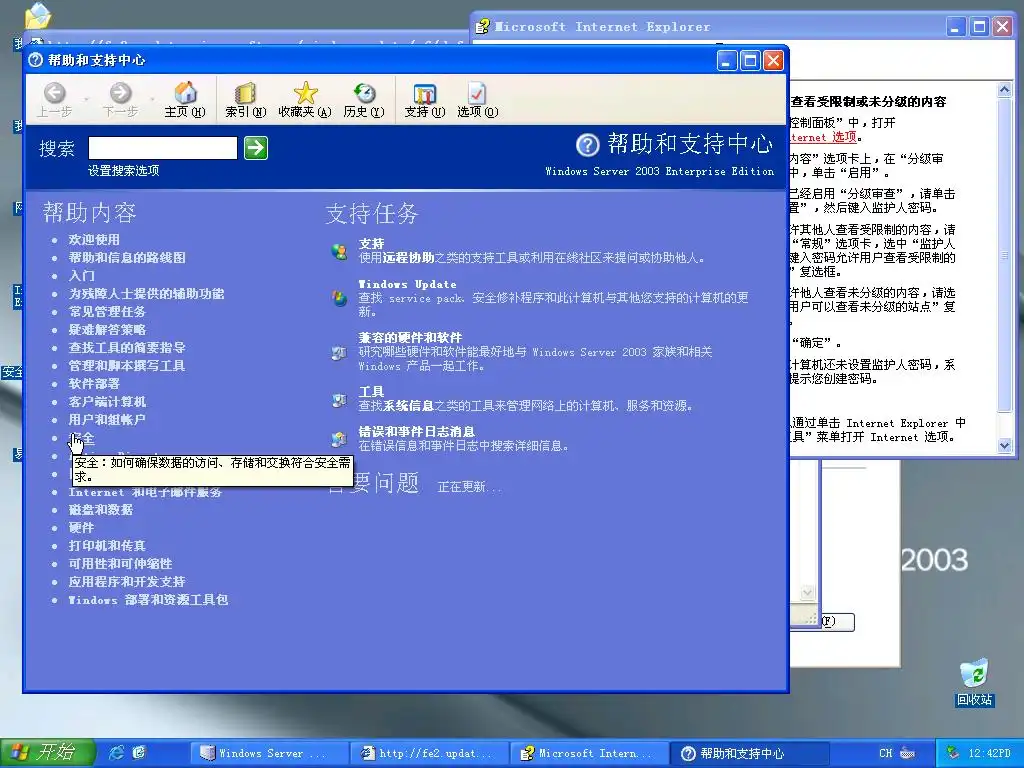Click the 错误和事件日志消息 task icon
The image size is (1024, 768).
click(339, 439)
